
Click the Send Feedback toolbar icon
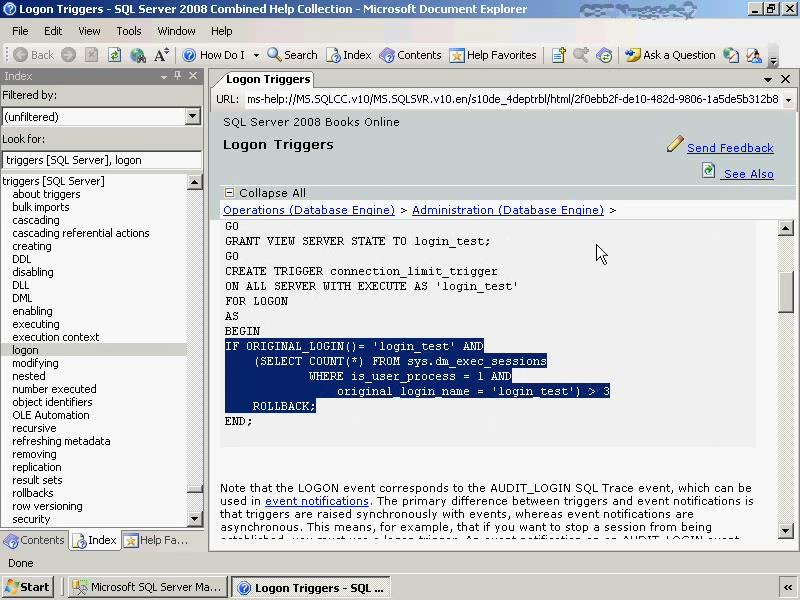754,55
